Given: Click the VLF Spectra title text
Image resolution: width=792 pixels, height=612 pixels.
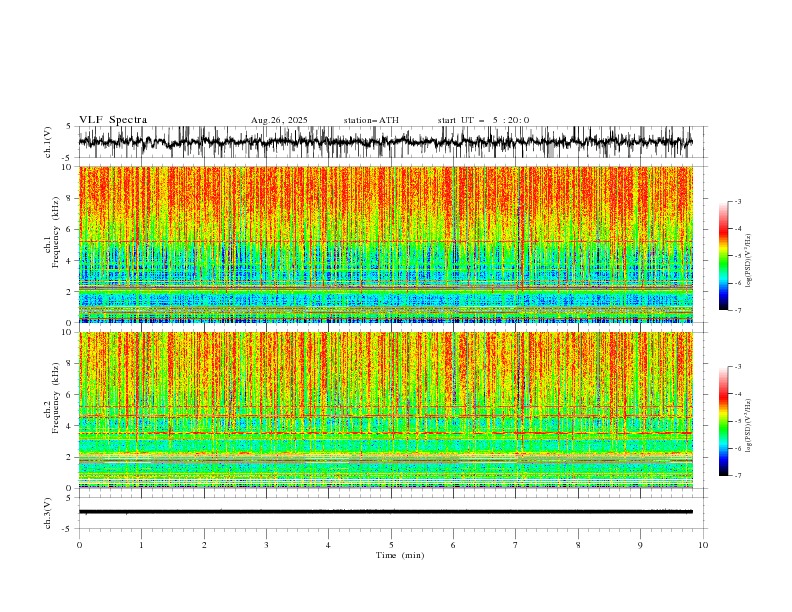Looking at the screenshot, I should (113, 120).
